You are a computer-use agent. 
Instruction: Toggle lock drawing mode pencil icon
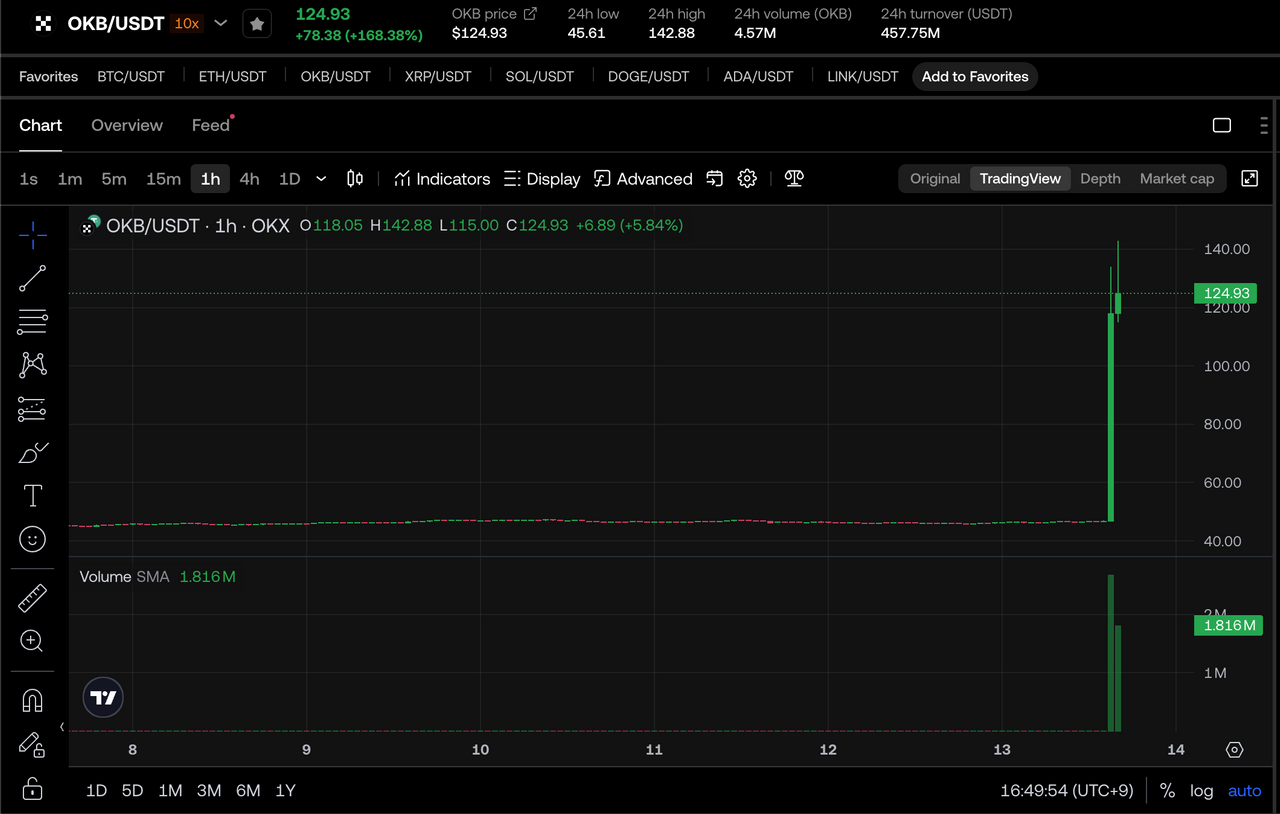coord(32,744)
